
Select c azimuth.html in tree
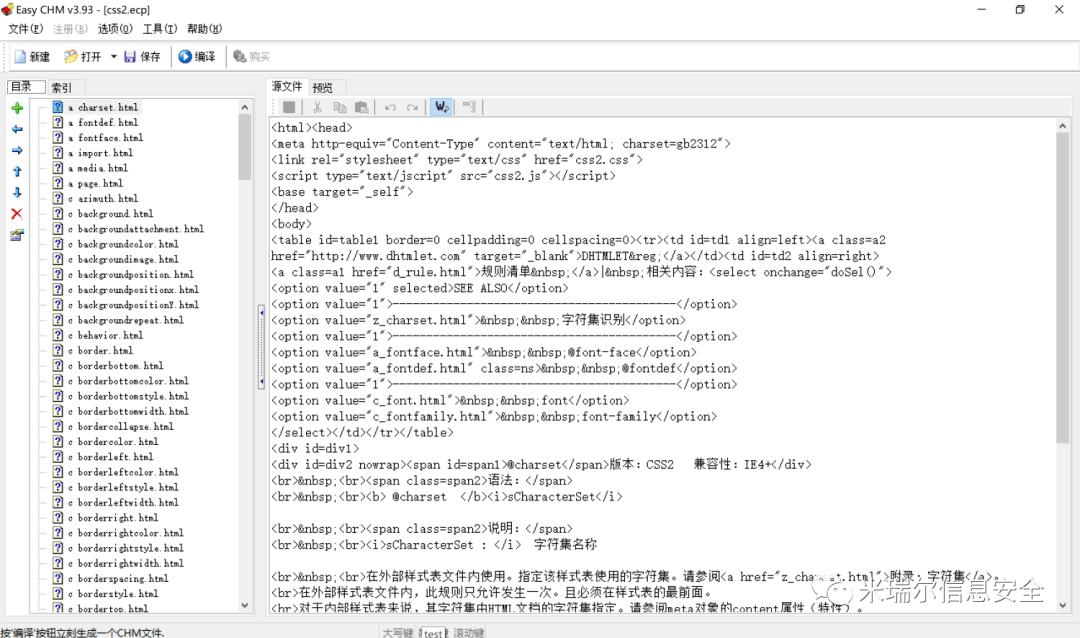click(103, 198)
